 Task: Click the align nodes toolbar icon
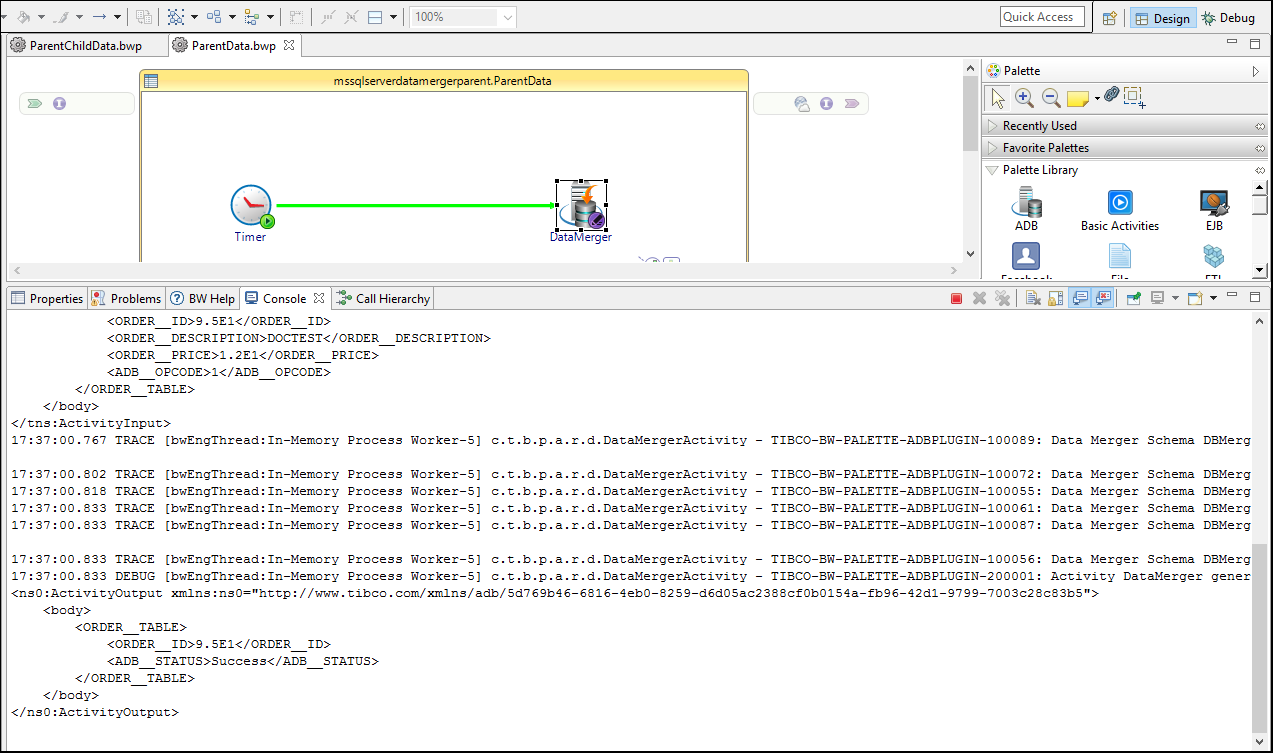[x=214, y=17]
